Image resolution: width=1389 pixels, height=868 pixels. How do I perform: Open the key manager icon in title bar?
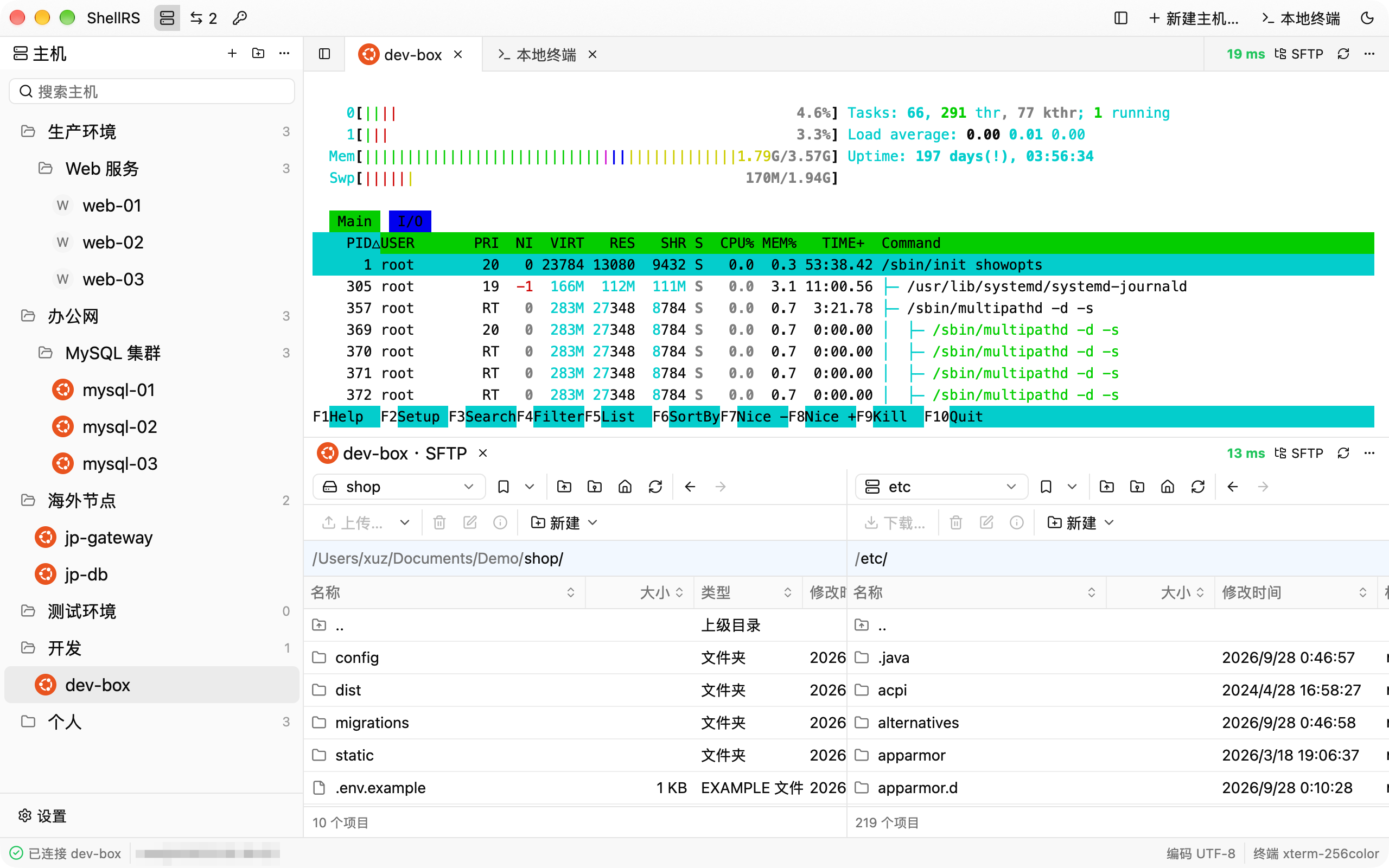[239, 18]
